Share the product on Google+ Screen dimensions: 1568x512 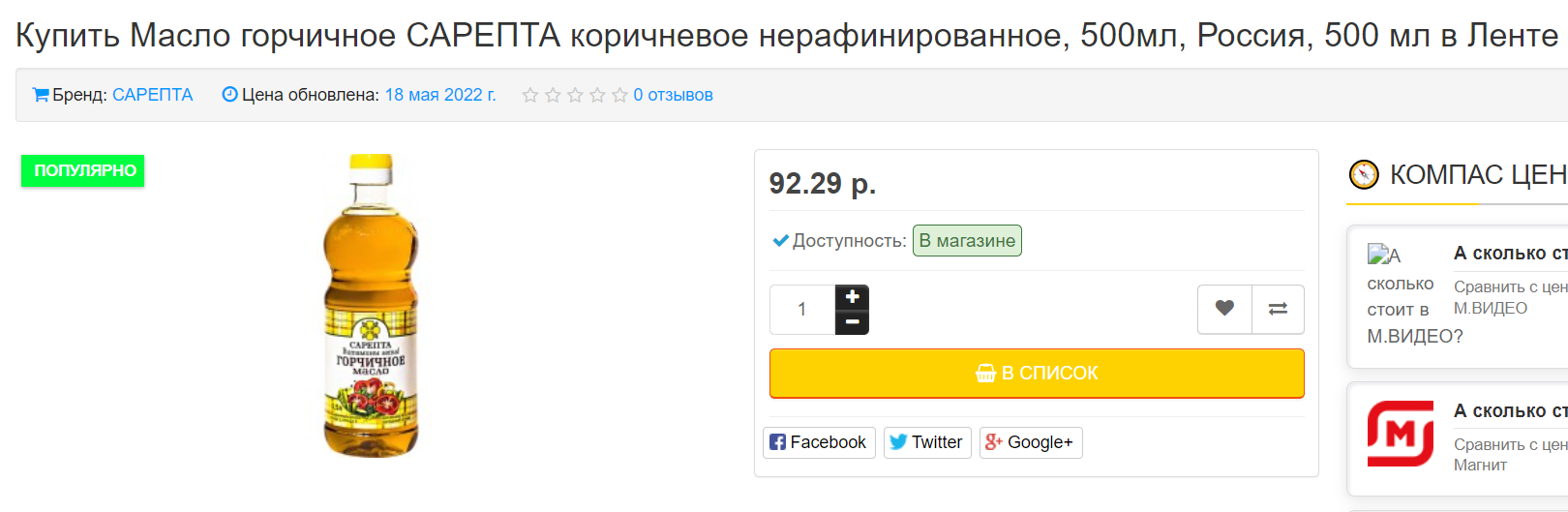(1030, 442)
